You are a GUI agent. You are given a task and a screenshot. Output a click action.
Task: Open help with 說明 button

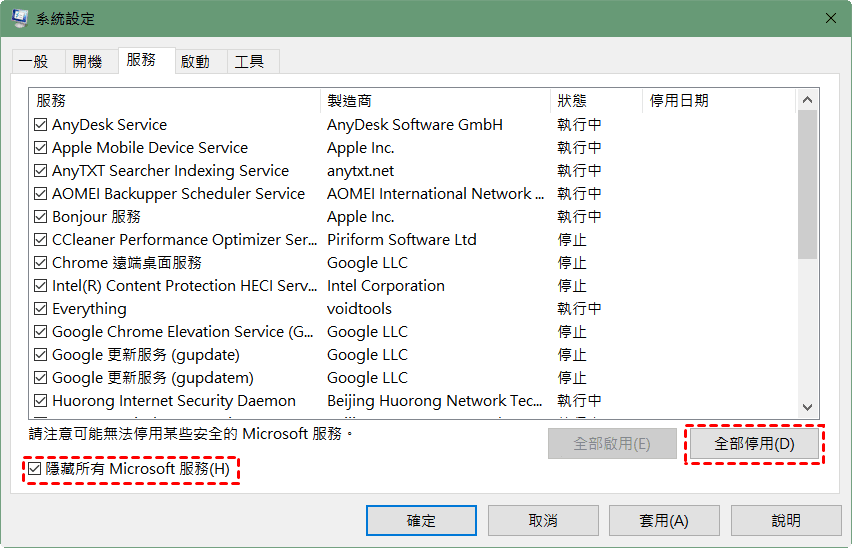(786, 520)
